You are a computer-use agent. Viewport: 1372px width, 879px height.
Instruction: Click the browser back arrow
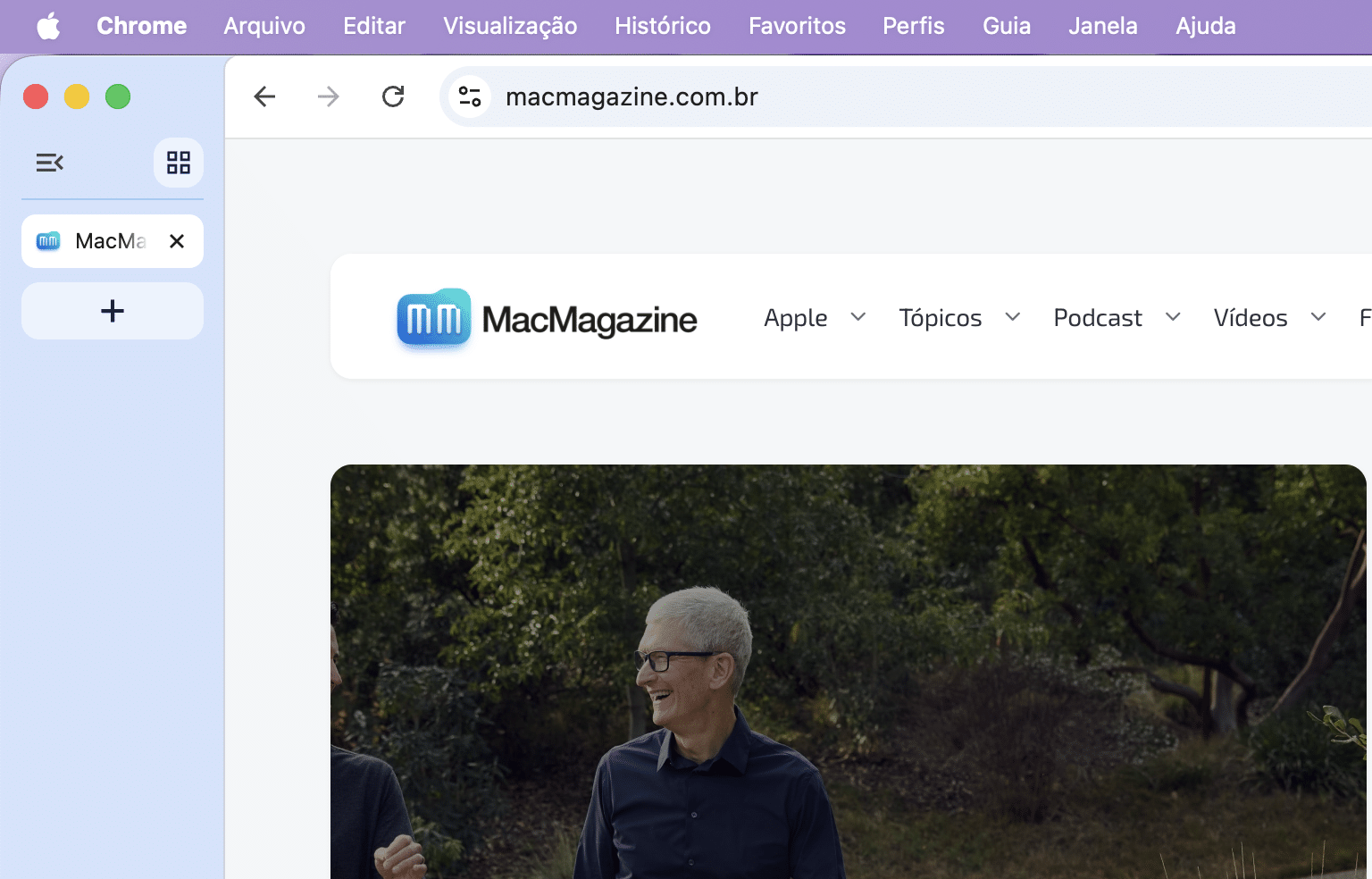264,96
